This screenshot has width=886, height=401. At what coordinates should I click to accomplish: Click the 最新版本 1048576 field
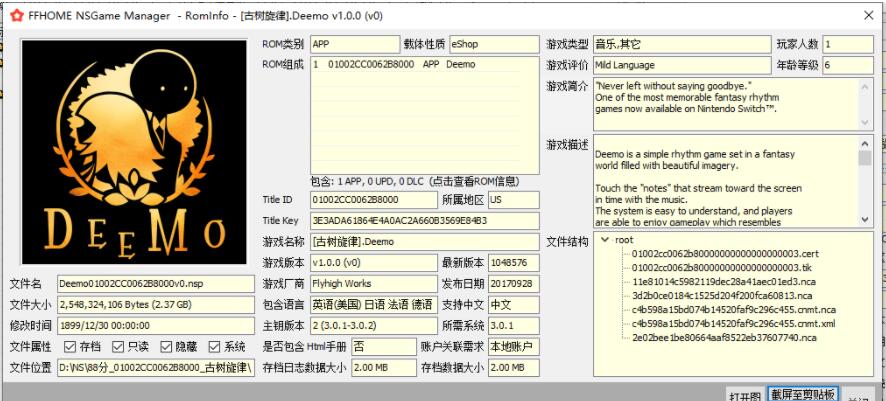514,263
